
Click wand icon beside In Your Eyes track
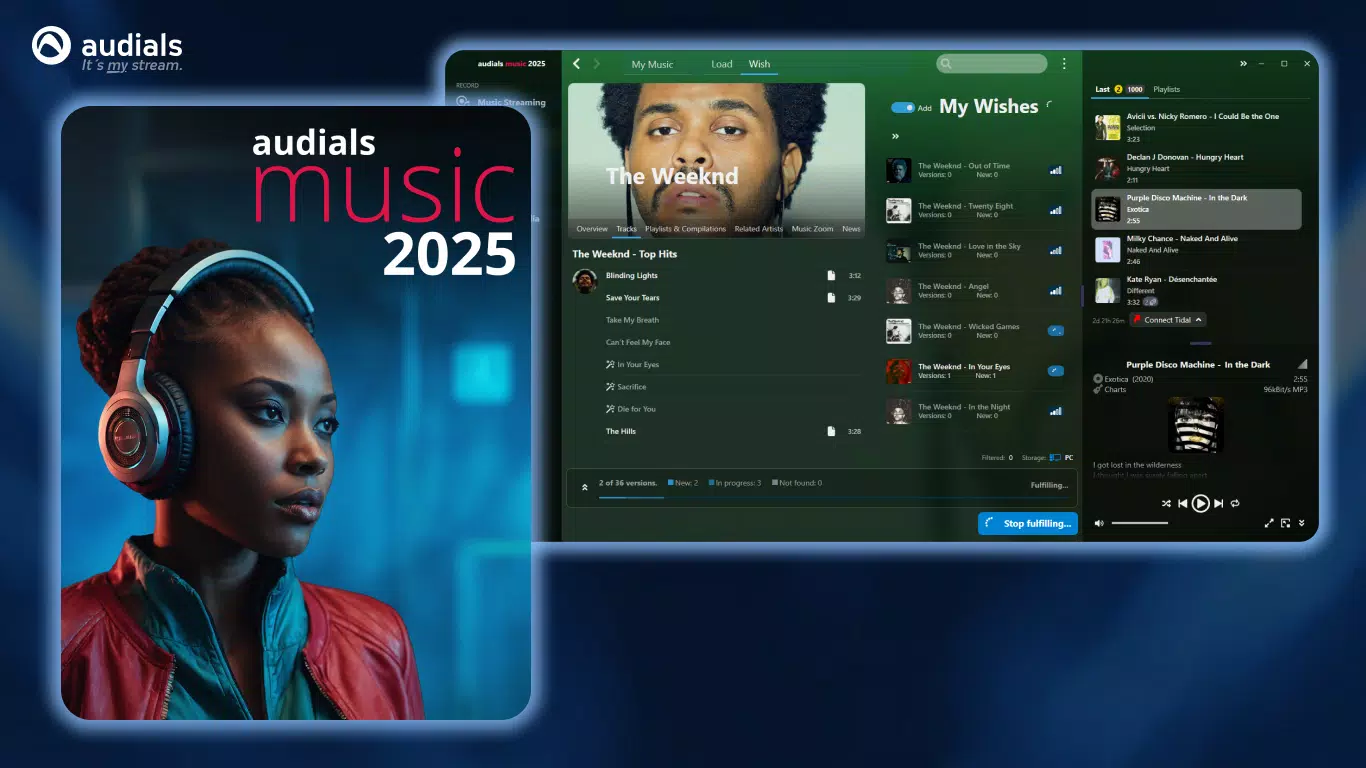(610, 365)
